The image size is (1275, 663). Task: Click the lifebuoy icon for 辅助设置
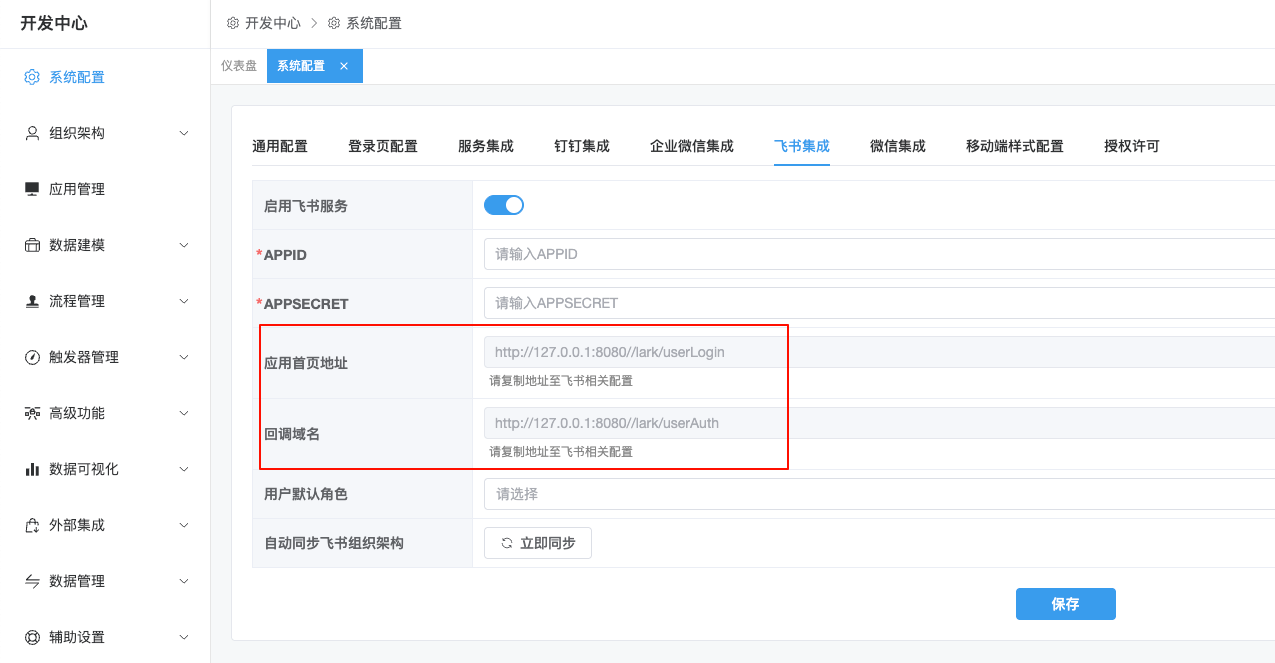pos(32,637)
